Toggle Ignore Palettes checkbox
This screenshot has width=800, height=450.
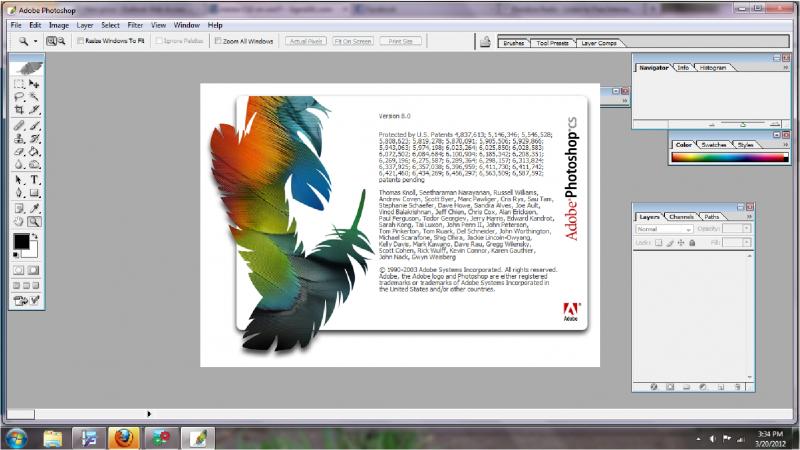[x=159, y=41]
